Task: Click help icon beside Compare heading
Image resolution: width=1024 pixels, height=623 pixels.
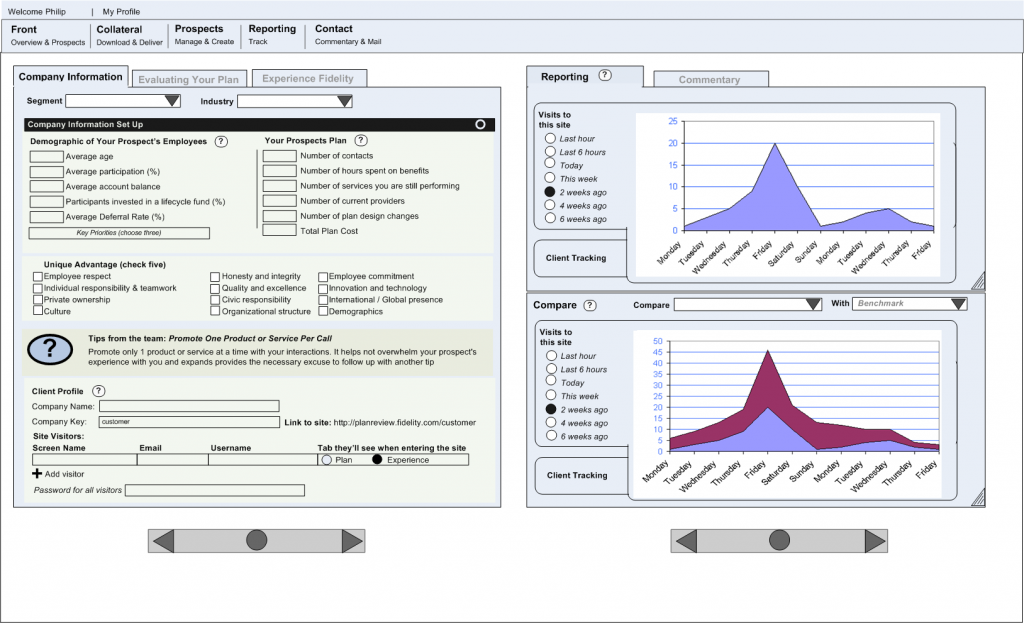Action: 590,305
